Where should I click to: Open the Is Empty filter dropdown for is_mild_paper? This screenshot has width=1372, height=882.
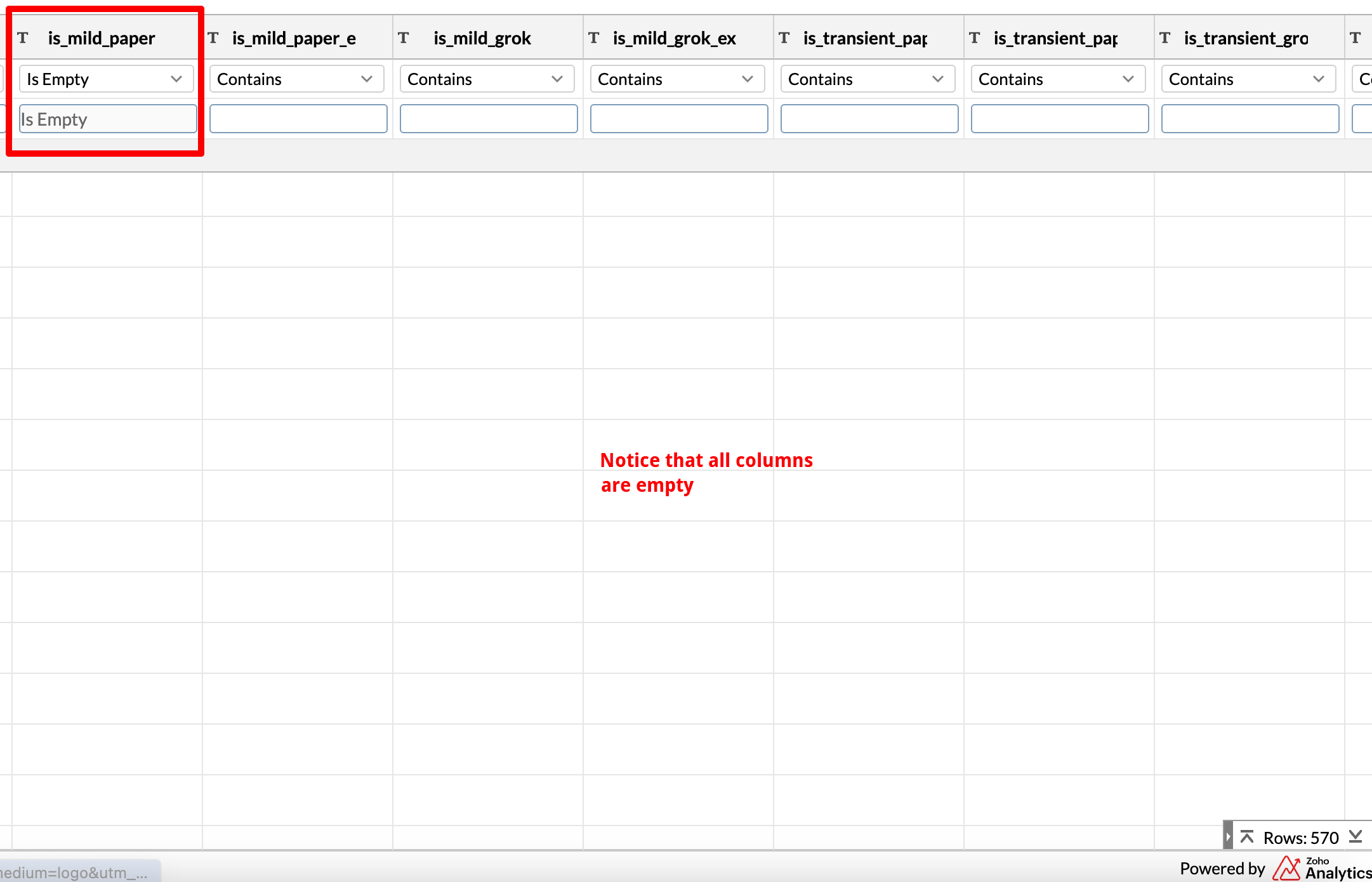click(x=106, y=79)
